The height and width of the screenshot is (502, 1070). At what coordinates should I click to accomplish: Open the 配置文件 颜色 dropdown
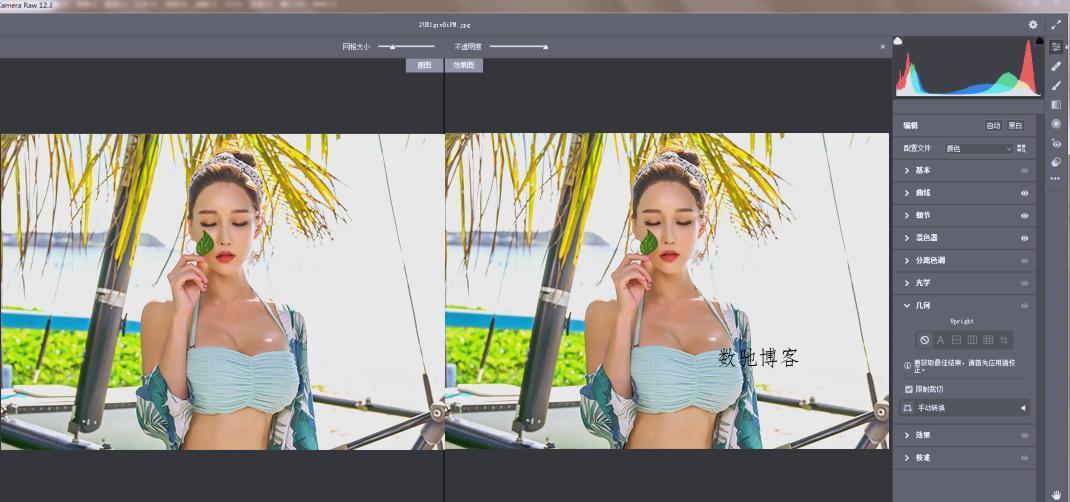978,148
